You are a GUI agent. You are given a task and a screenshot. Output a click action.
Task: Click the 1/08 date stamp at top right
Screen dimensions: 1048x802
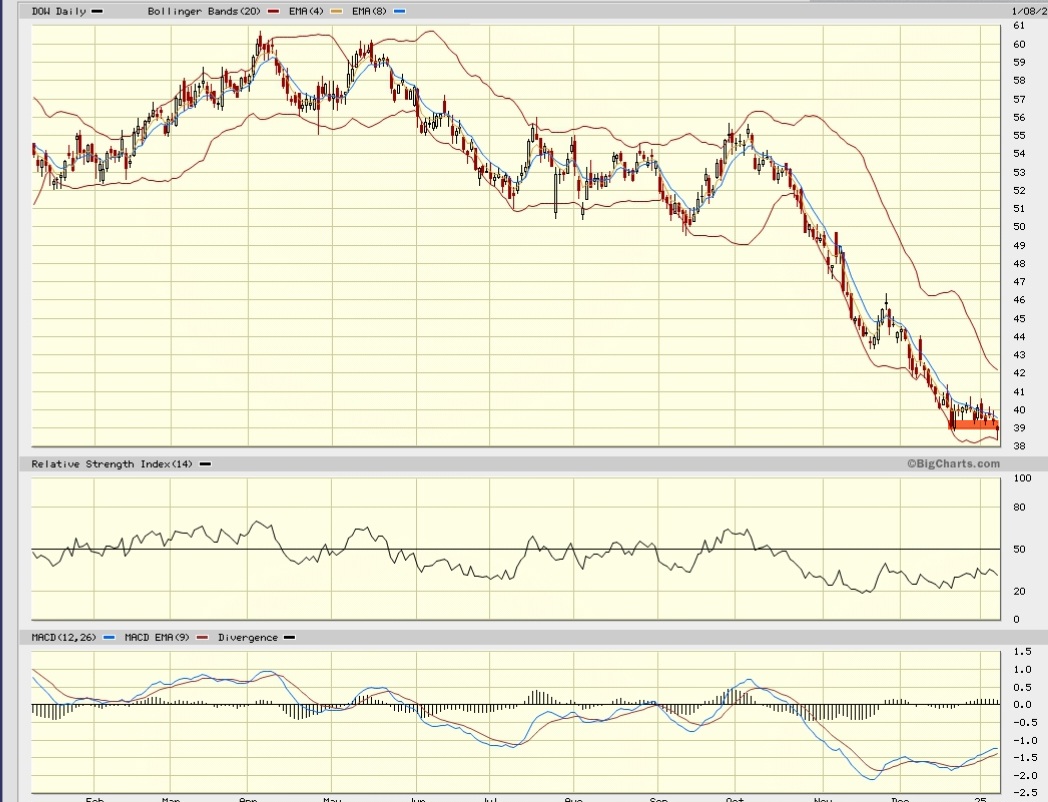pyautogui.click(x=1029, y=11)
